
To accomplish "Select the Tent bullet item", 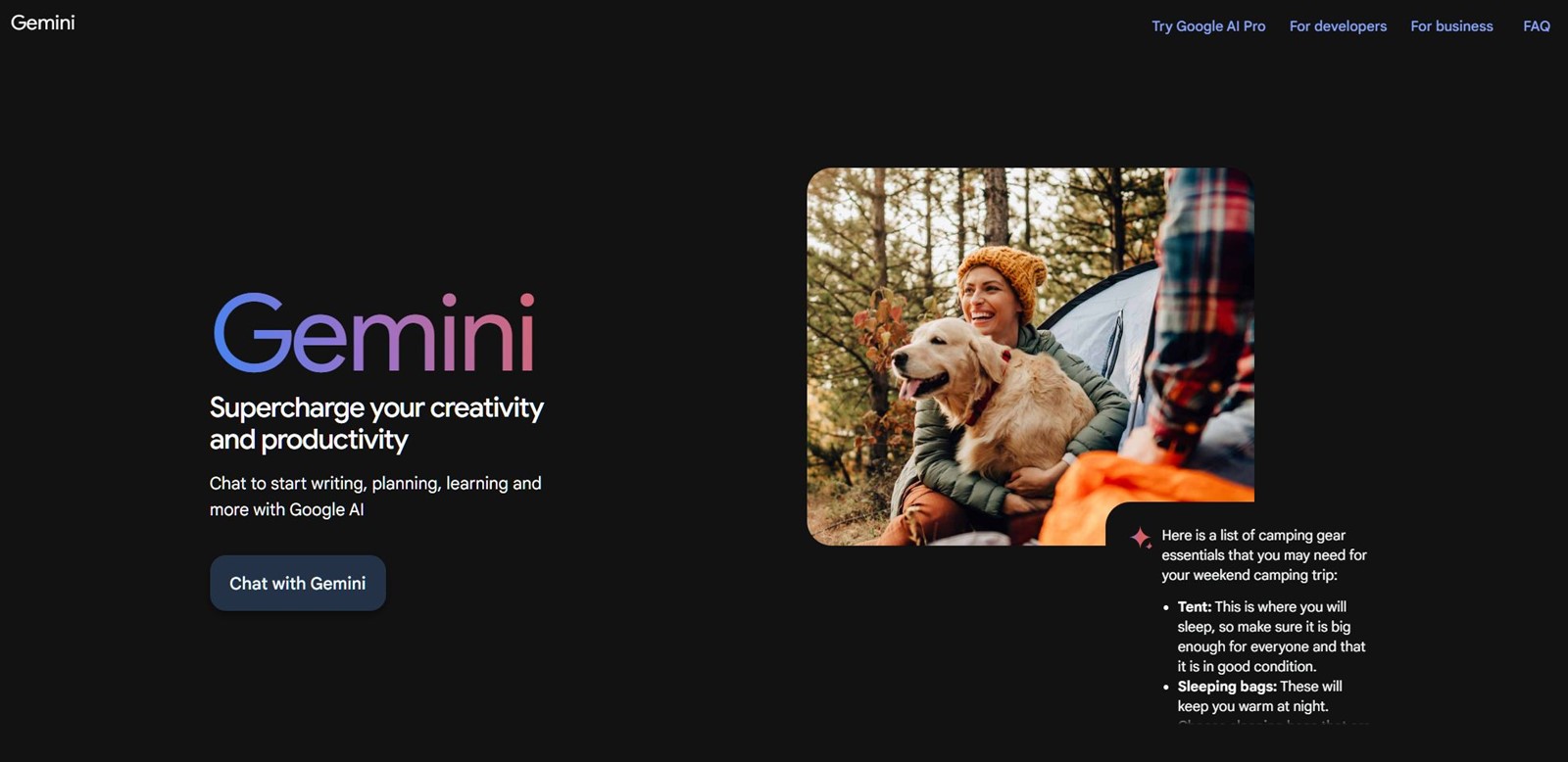I will coord(1271,637).
